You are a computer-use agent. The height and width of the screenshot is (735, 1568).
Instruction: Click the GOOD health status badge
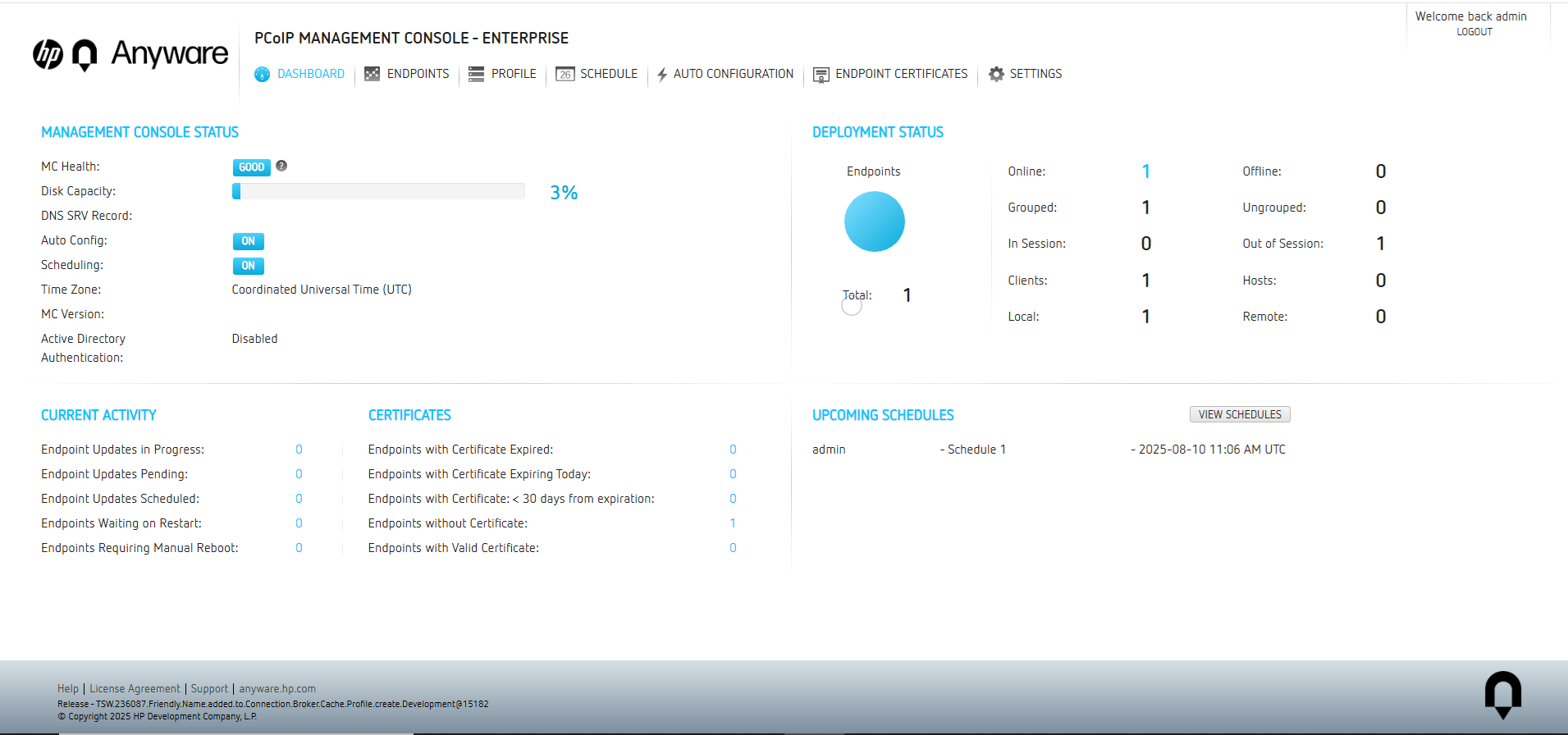[251, 167]
